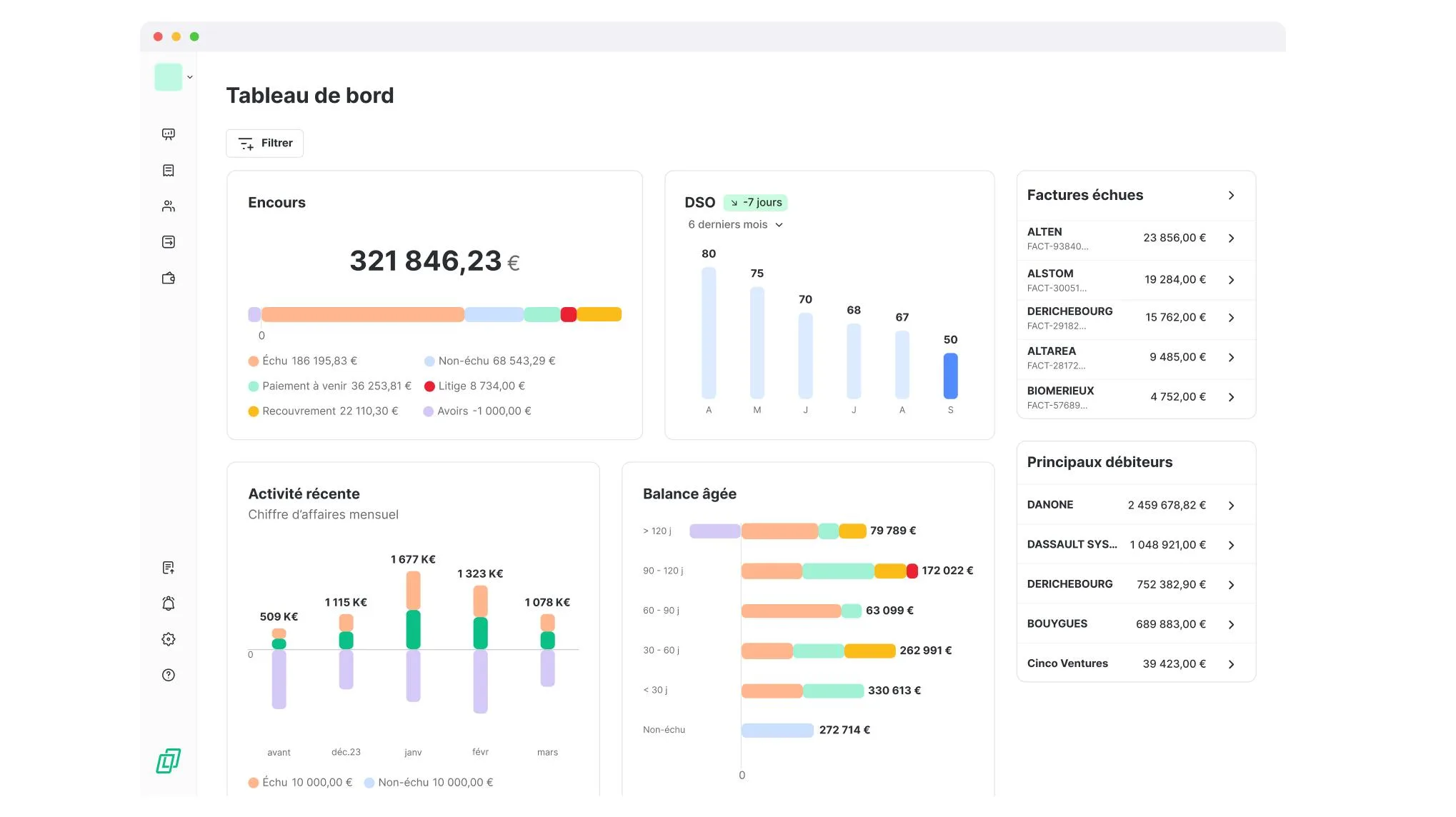Toggle Avoirs -1 000,00 € legend item
This screenshot has height=817, width=1456.
(478, 411)
